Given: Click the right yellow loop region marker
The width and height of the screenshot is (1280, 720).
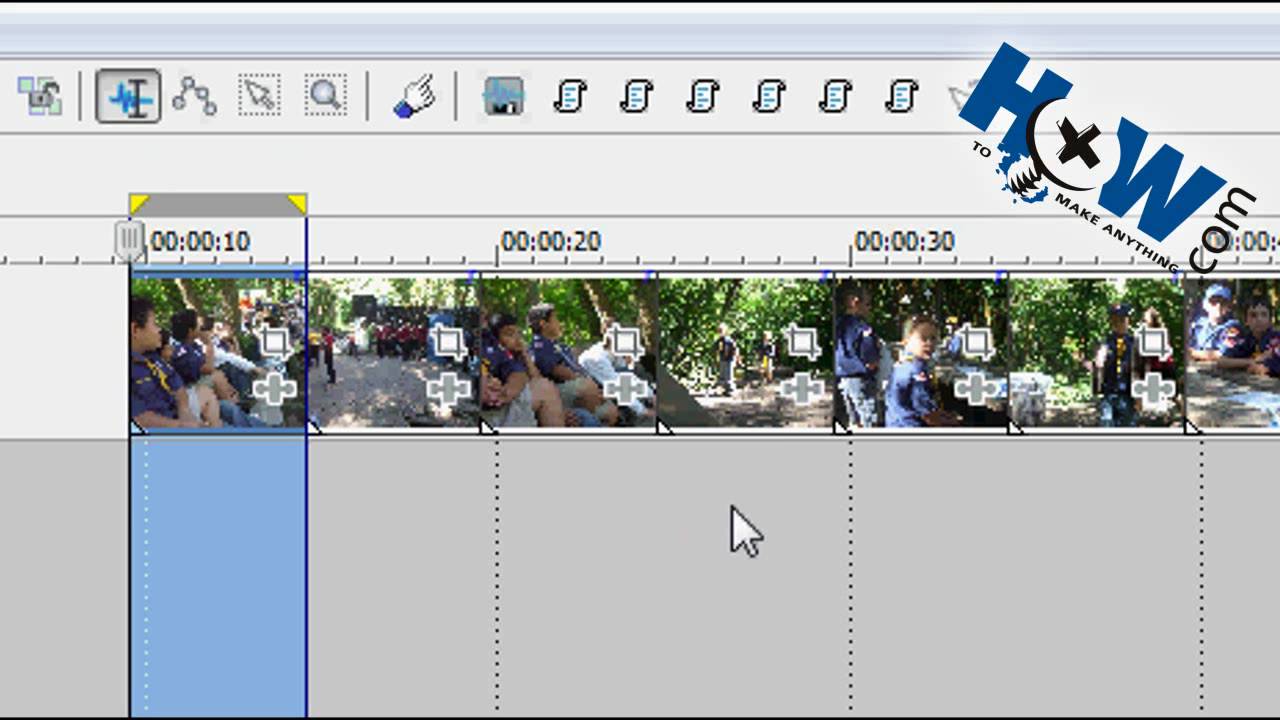Looking at the screenshot, I should 297,204.
